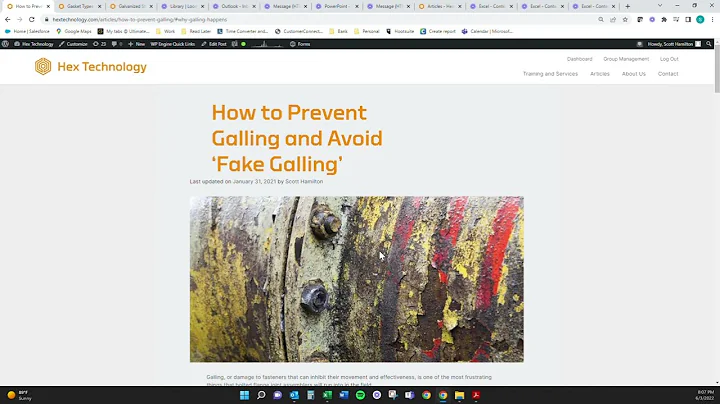The width and height of the screenshot is (720, 404).
Task: Open File Explorer from the taskbar
Action: click(459, 395)
